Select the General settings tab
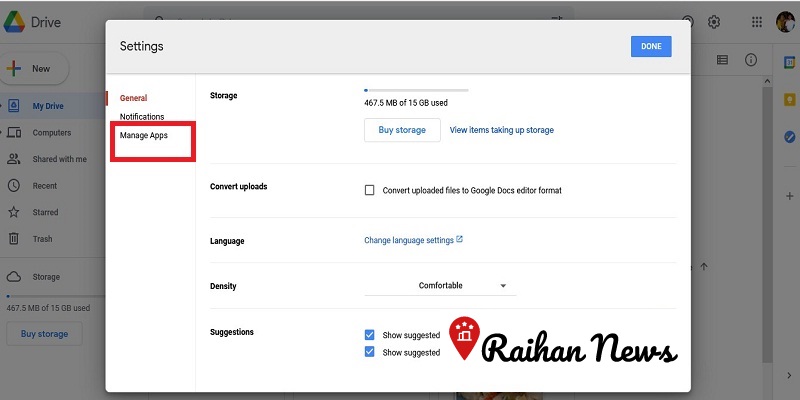800x400 pixels. 133,98
